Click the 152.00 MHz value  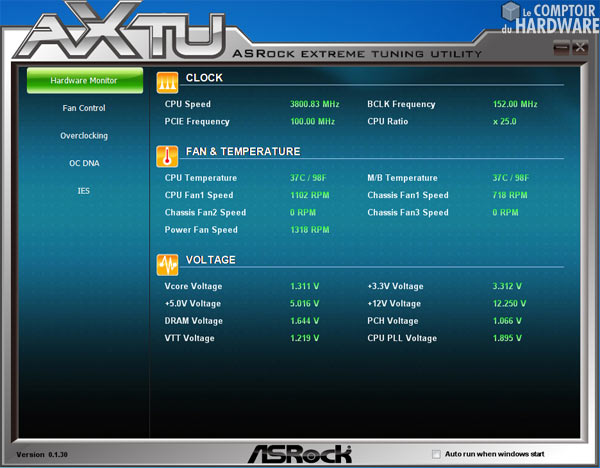(x=515, y=104)
